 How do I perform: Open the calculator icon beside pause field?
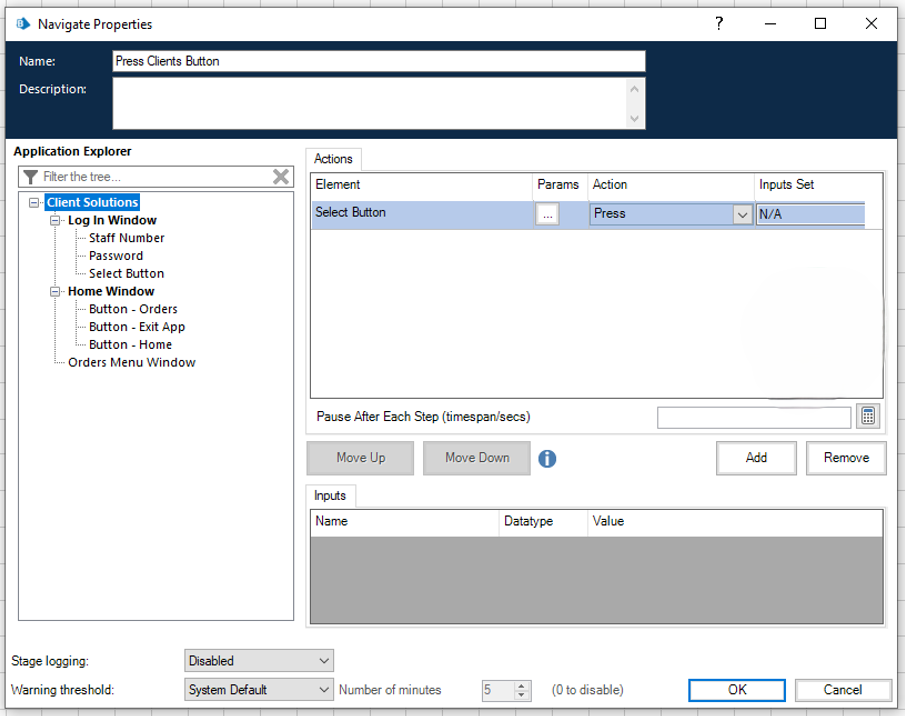(x=868, y=417)
